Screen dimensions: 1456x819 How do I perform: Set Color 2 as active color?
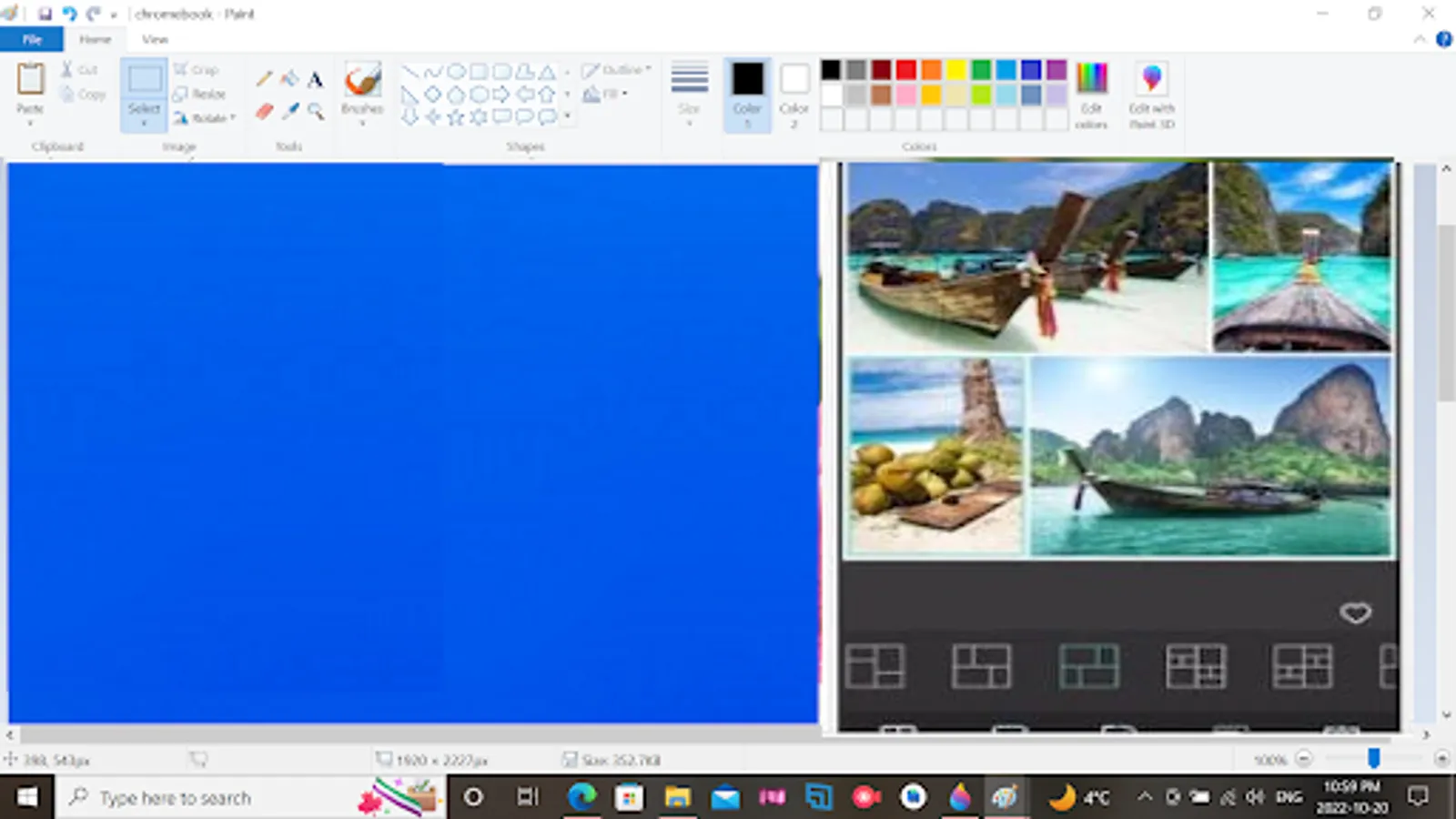(x=794, y=93)
